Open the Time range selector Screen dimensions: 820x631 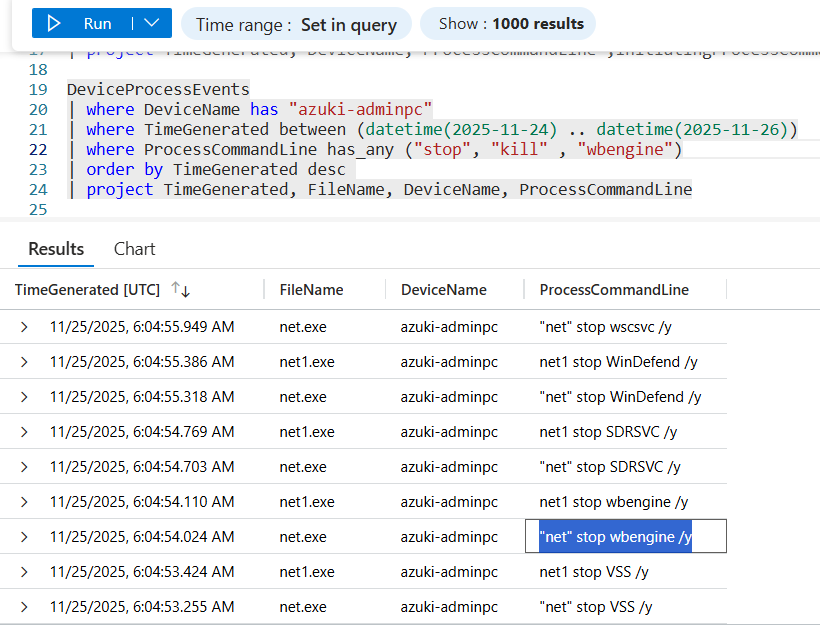tap(296, 25)
